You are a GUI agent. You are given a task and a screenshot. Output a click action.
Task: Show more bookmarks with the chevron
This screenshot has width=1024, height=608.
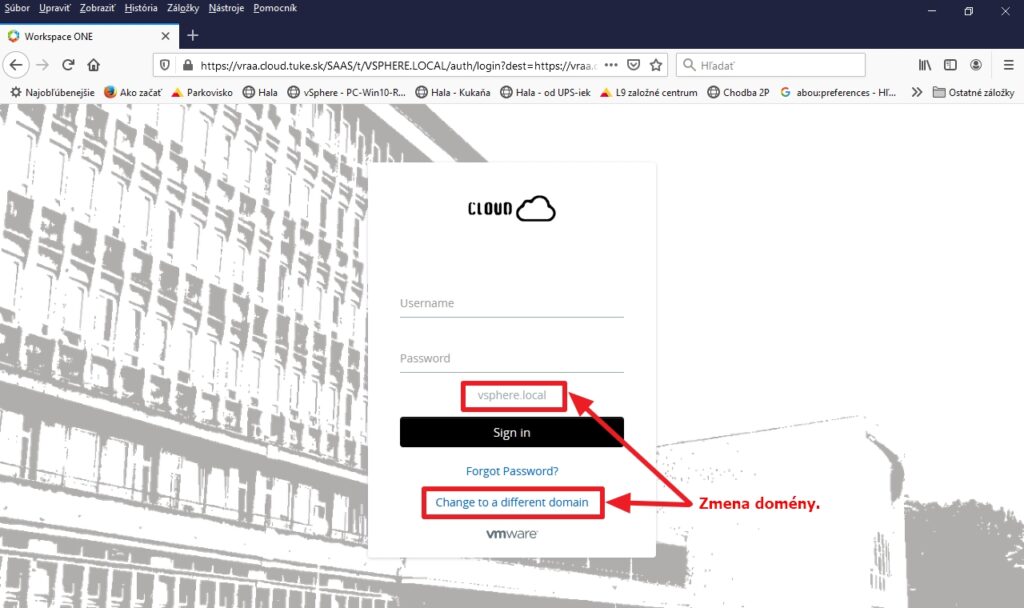pyautogui.click(x=916, y=92)
